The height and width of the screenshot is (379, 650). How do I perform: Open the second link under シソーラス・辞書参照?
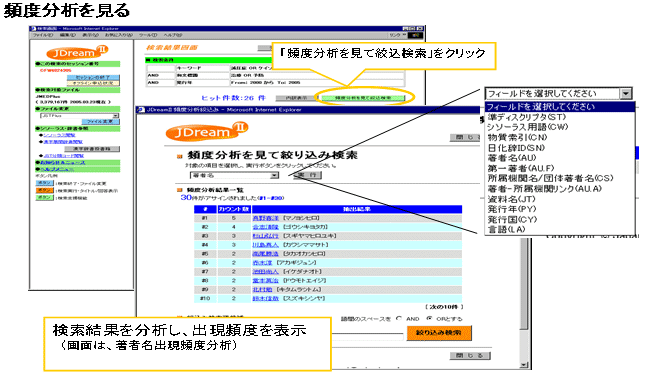pyautogui.click(x=63, y=142)
